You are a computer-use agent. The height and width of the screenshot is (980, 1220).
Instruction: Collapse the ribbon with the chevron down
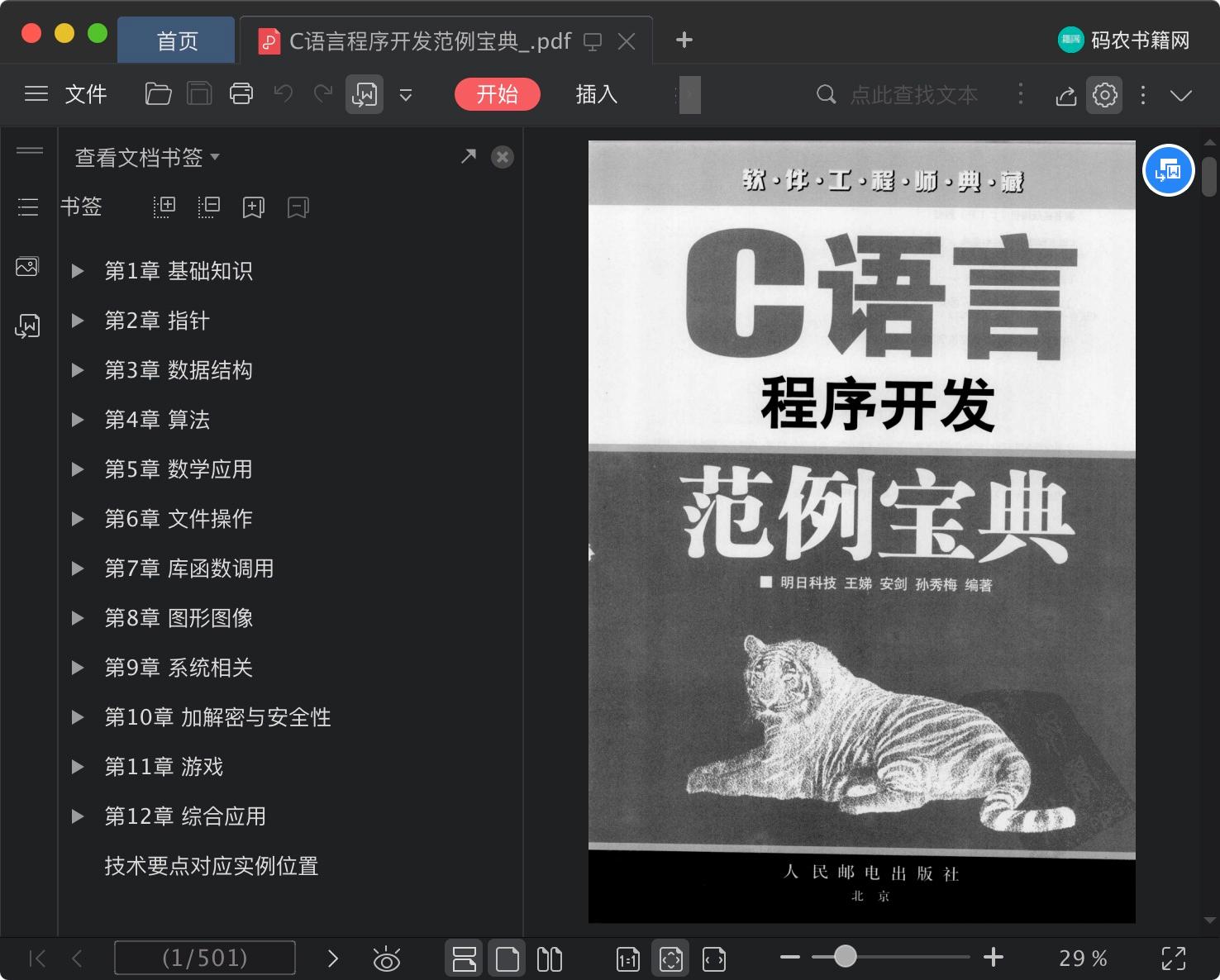(x=1181, y=95)
